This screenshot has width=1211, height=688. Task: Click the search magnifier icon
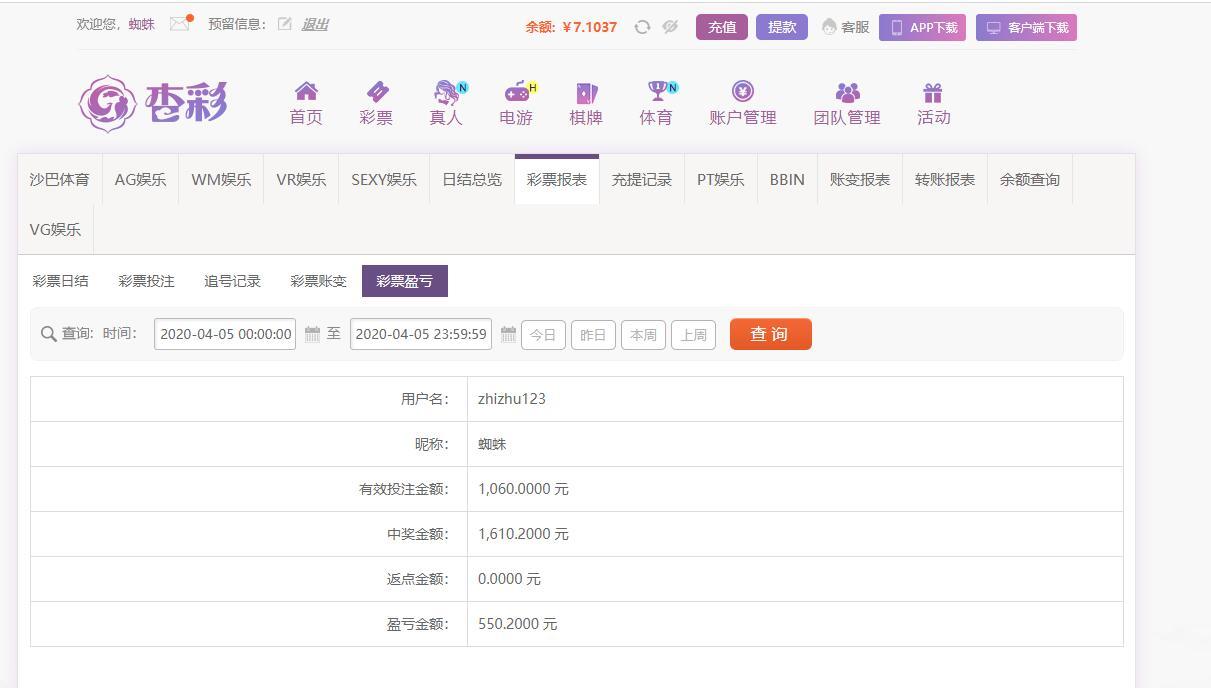coord(48,334)
